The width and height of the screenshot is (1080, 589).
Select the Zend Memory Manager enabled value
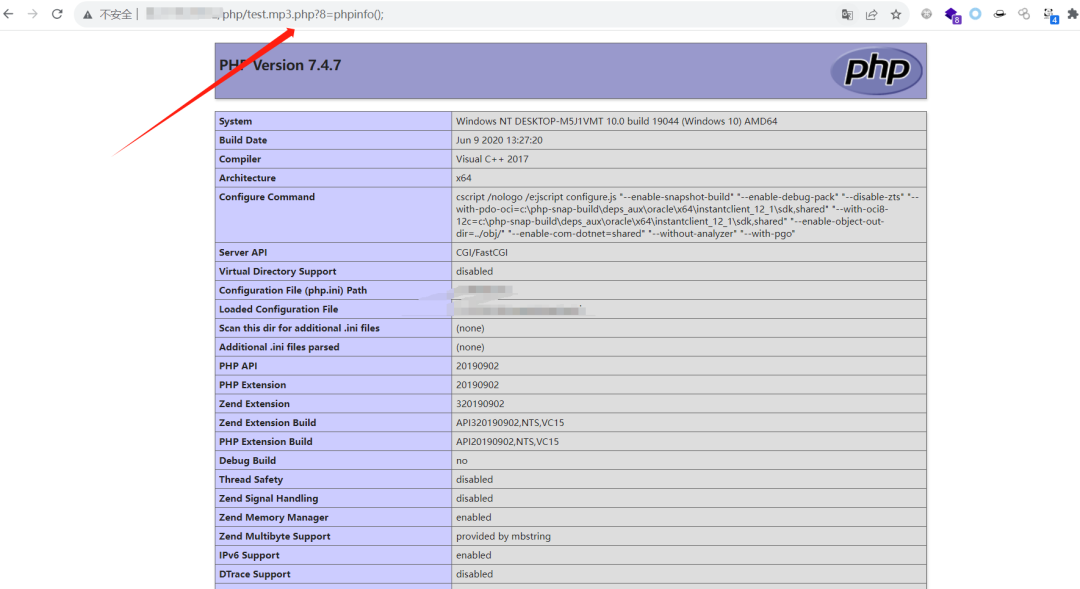(473, 517)
